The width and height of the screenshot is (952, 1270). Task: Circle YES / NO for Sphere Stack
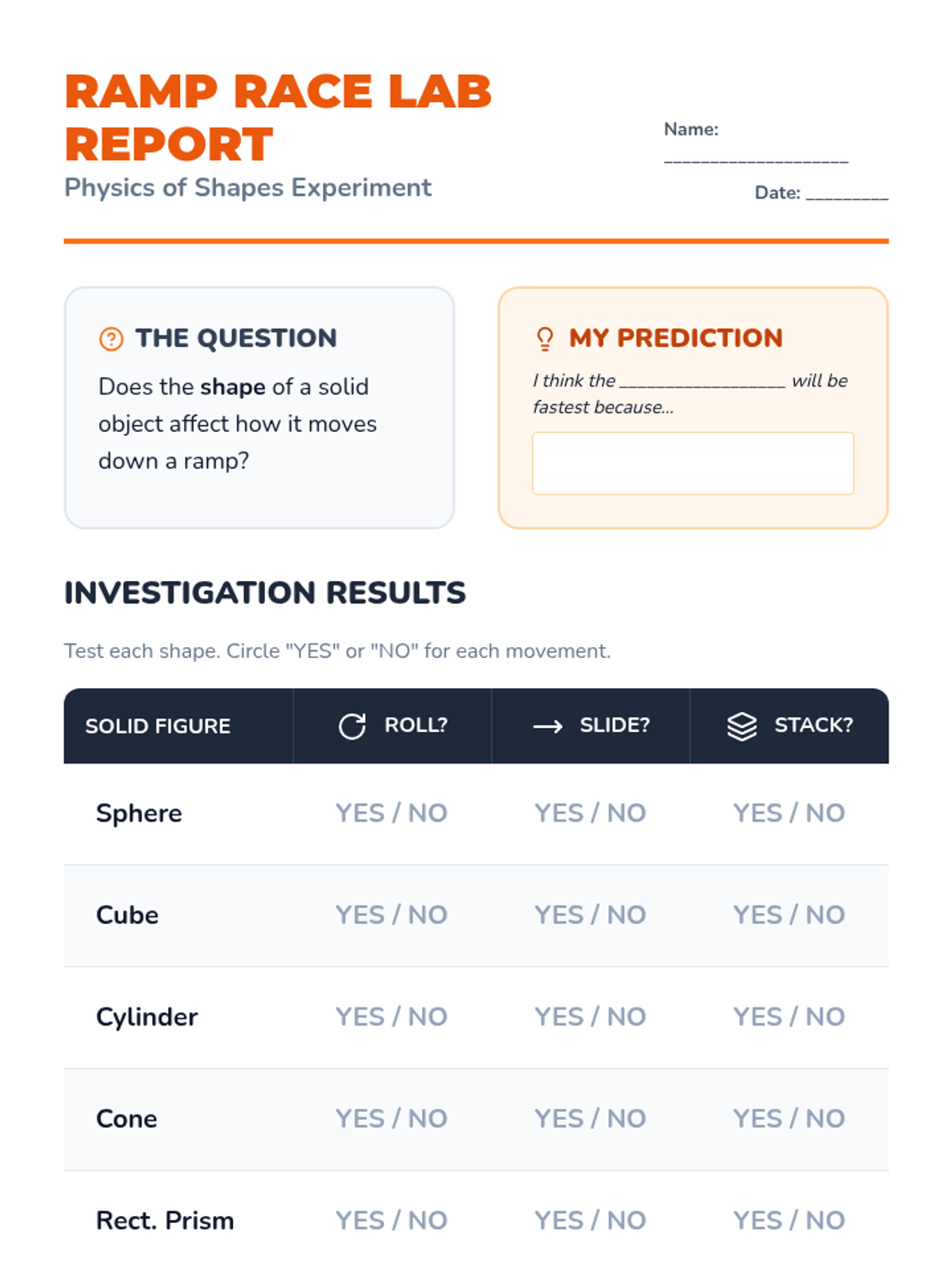click(x=789, y=813)
